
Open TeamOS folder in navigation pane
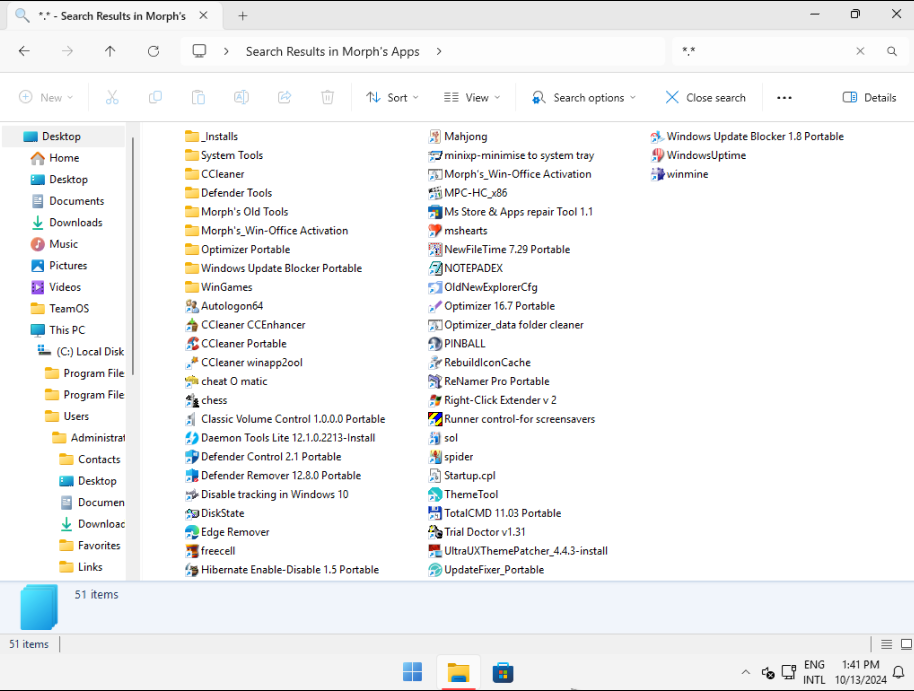69,308
